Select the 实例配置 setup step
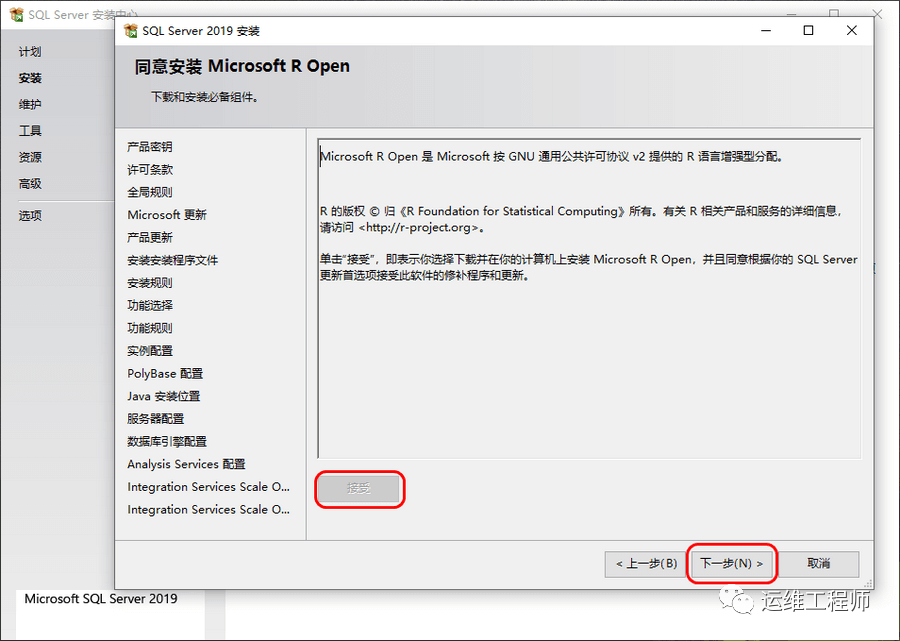Image resolution: width=900 pixels, height=641 pixels. (150, 351)
